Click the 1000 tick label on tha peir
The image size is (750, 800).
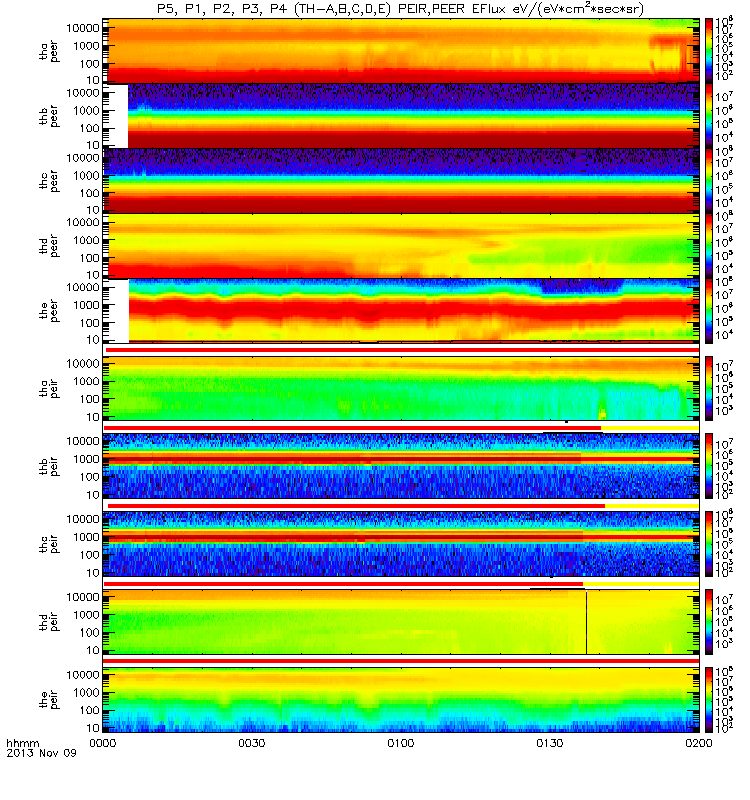tap(86, 381)
